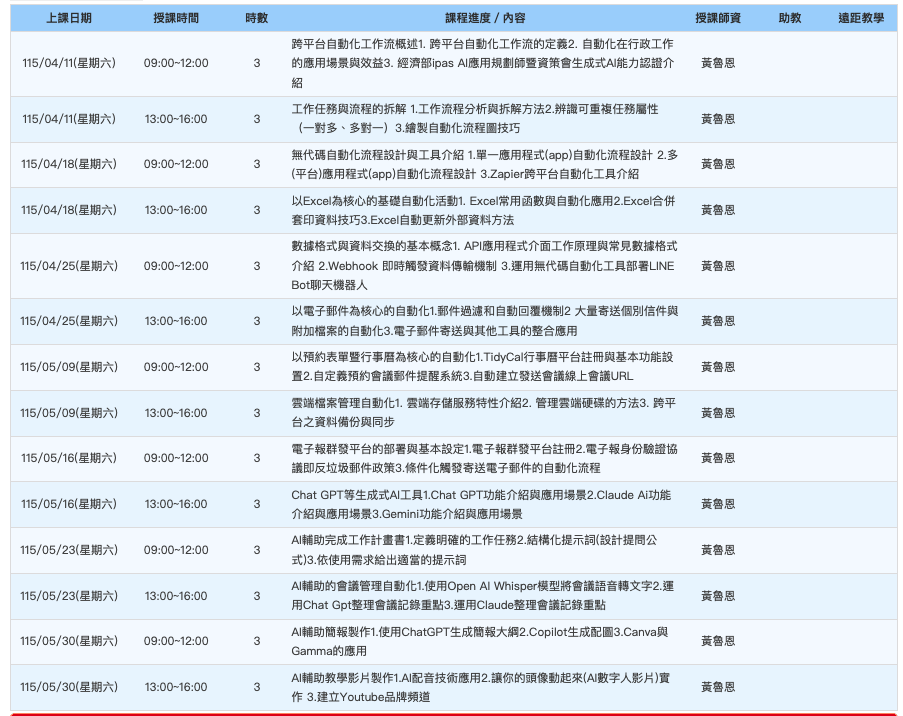Click the 上課日期 column header
The image size is (903, 716).
click(69, 18)
